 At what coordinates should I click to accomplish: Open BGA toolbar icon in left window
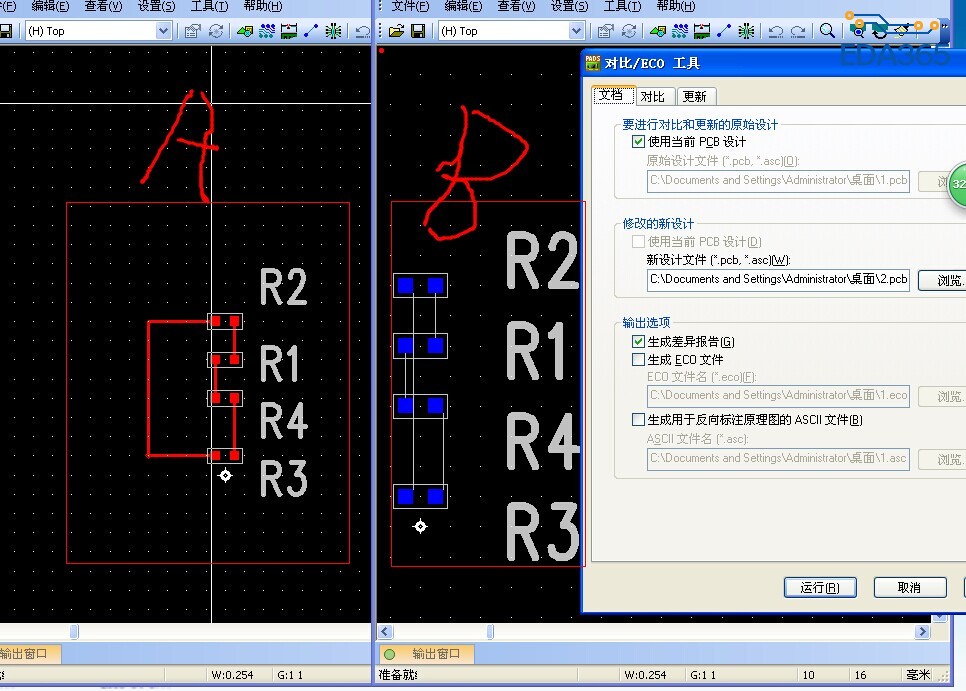coord(333,31)
